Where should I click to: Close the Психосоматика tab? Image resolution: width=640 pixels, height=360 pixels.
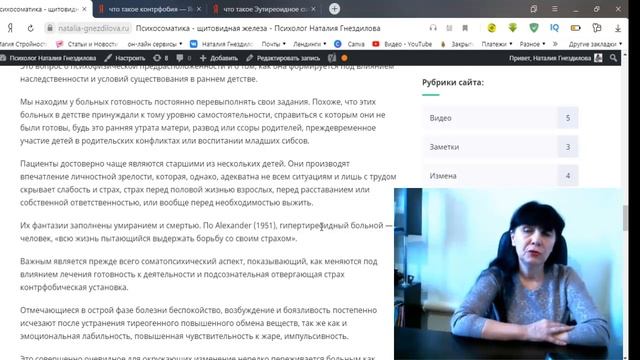[x=84, y=9]
